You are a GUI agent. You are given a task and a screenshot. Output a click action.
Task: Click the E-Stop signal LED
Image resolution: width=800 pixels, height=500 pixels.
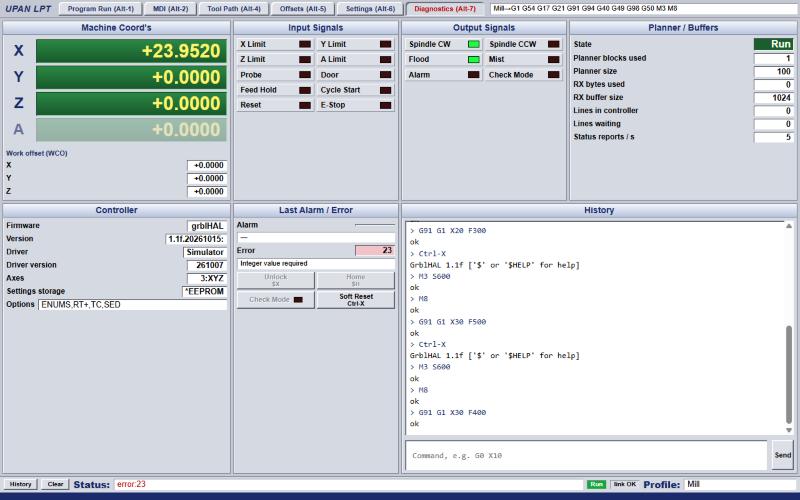(x=386, y=105)
